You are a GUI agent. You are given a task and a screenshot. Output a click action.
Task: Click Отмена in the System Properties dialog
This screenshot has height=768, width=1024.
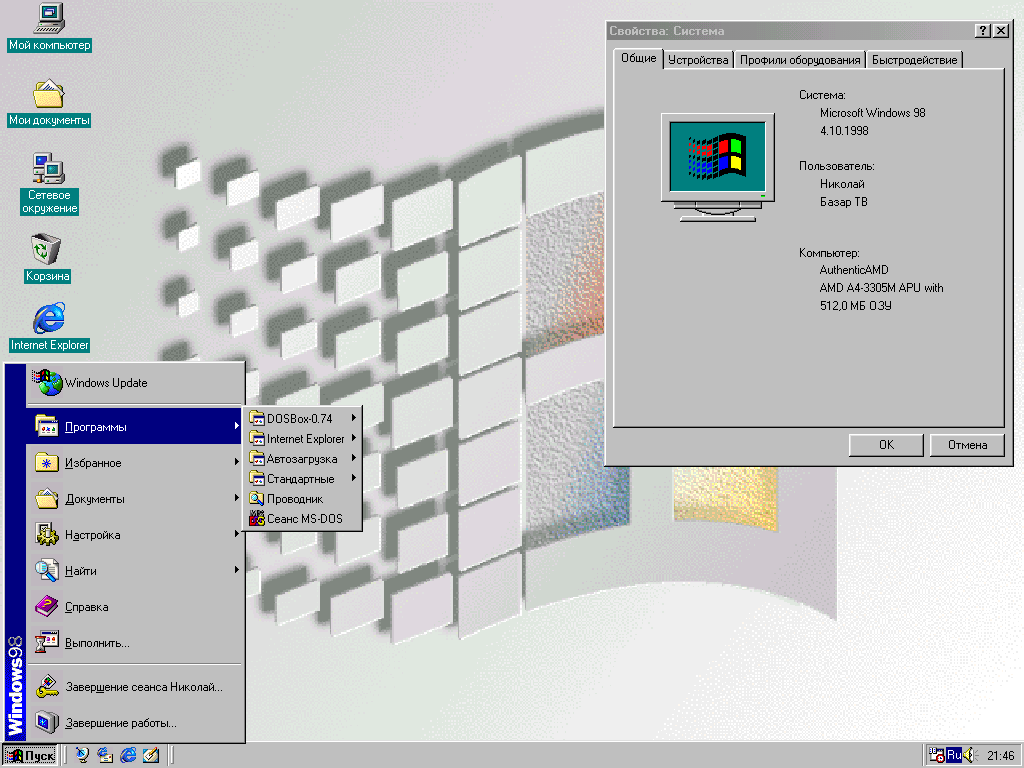pos(967,445)
